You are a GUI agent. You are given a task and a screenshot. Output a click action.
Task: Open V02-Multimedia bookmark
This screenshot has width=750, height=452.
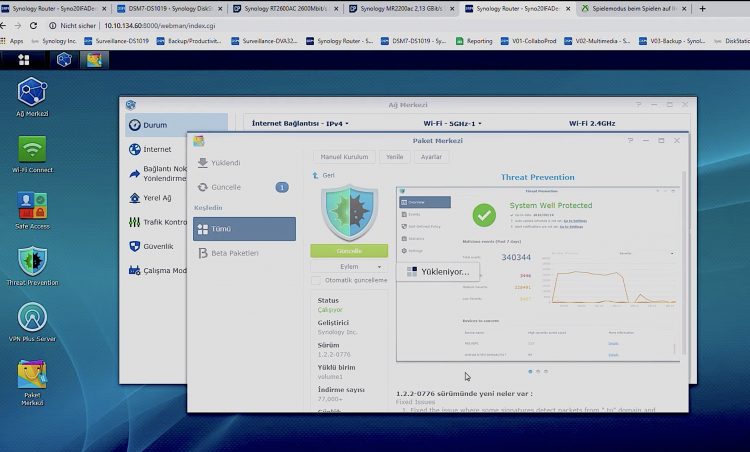tap(597, 41)
